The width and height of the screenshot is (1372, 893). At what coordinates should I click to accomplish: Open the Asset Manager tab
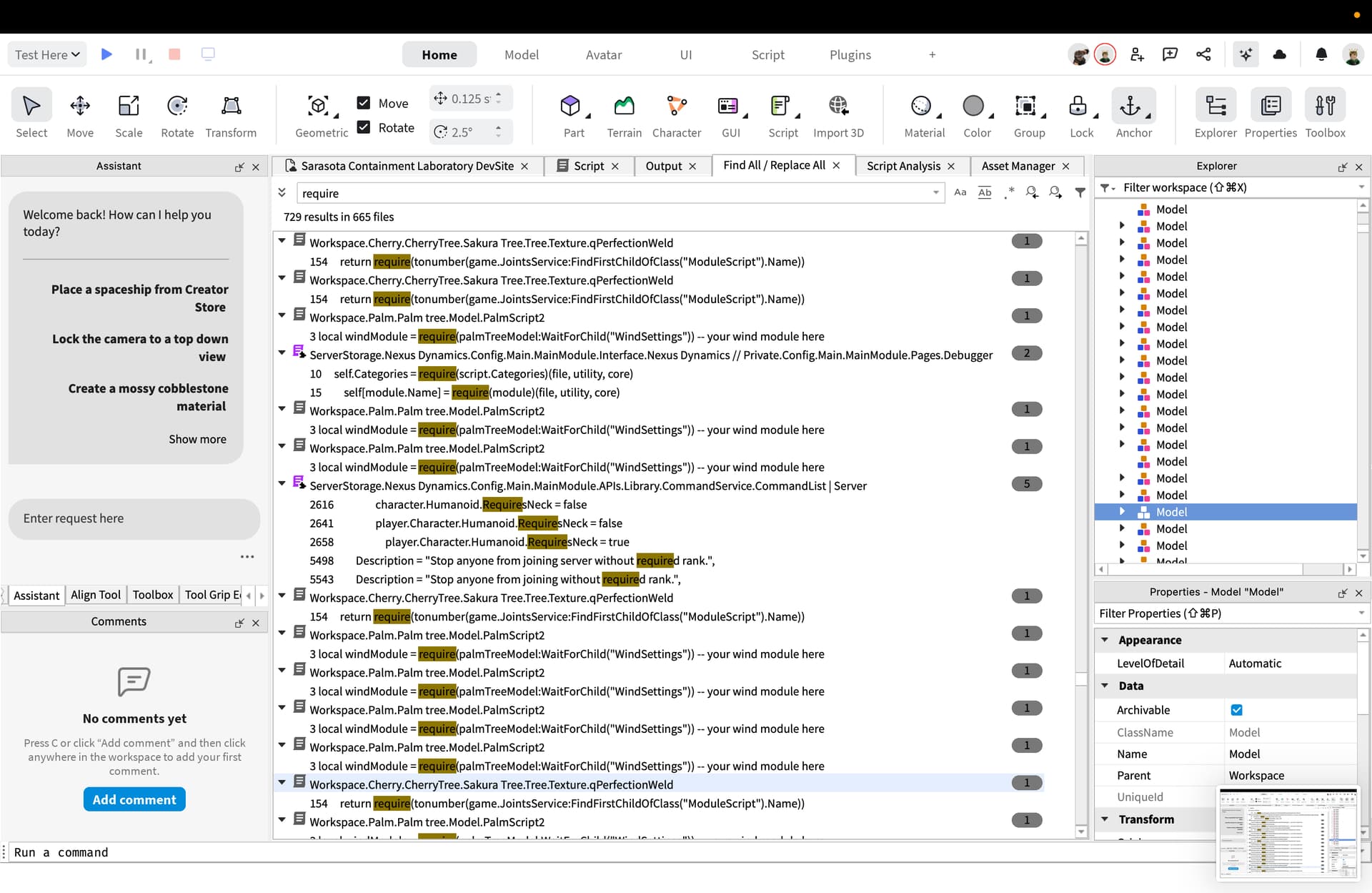(x=1018, y=166)
